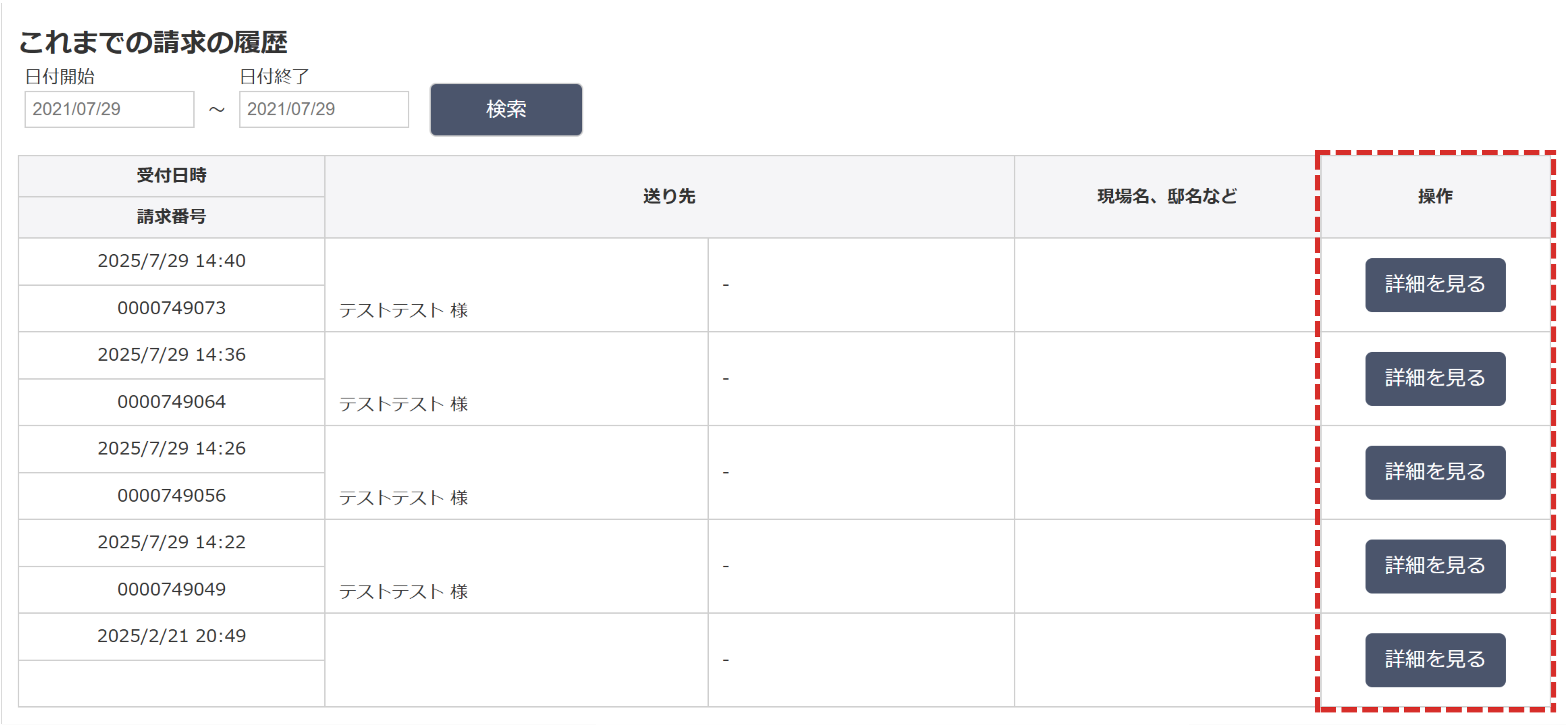Open 詳細を見る for the 2025/2/21 20:49 entry
Screen dimensions: 1568x727
[x=1435, y=660]
